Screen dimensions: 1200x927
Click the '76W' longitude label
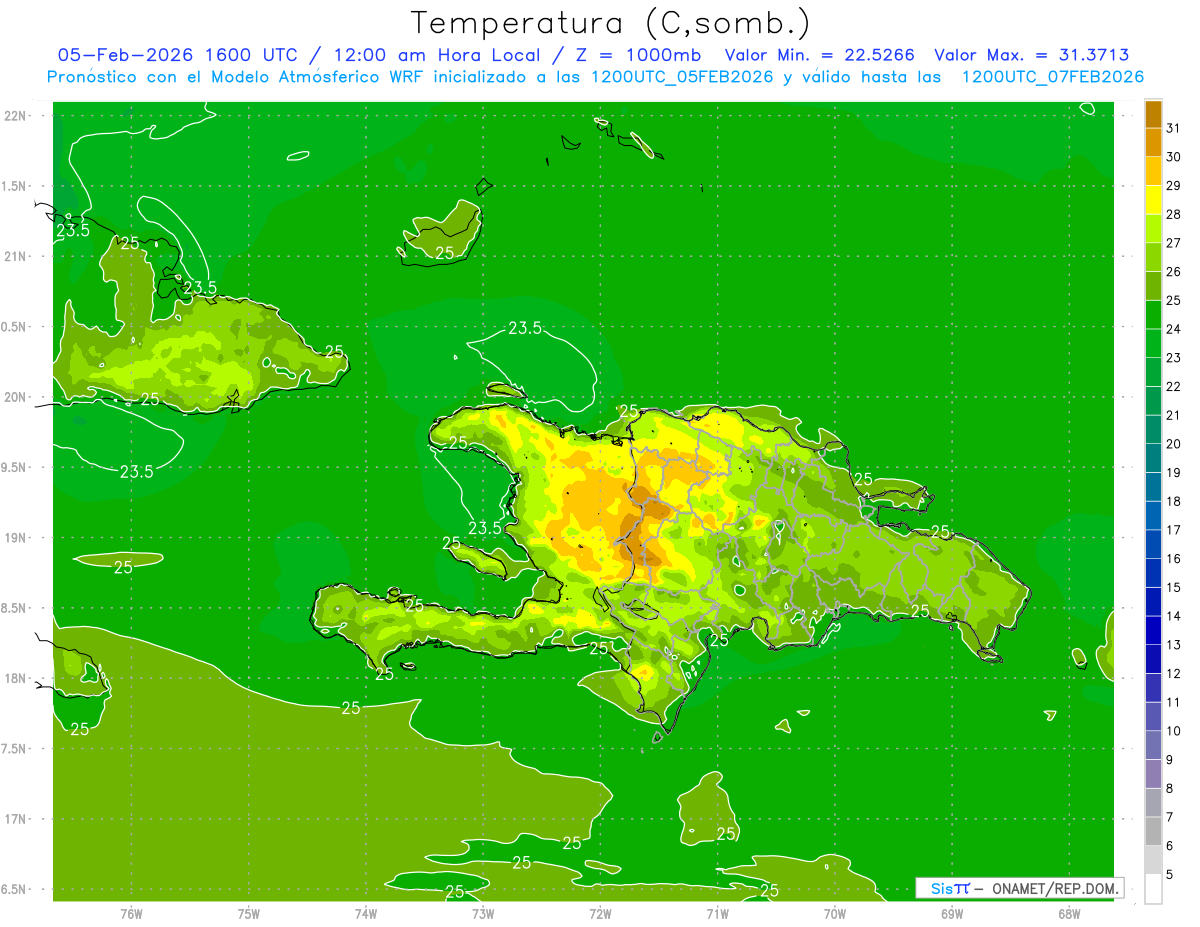click(x=131, y=914)
